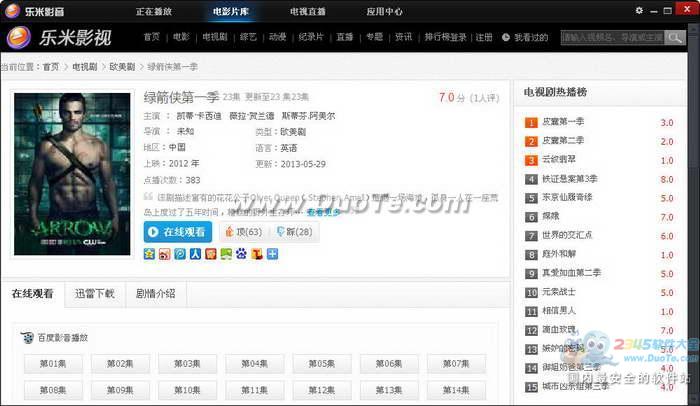
Task: Upvote with the 顶(63) button
Action: point(243,232)
